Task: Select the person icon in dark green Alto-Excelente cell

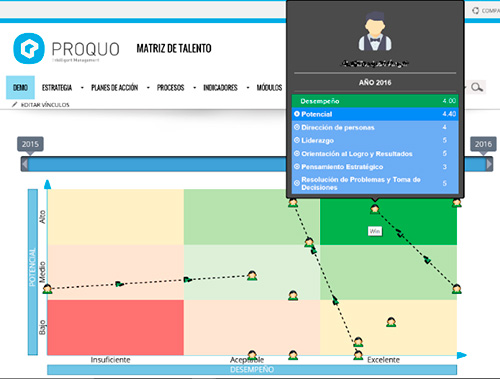Action: pyautogui.click(x=375, y=209)
